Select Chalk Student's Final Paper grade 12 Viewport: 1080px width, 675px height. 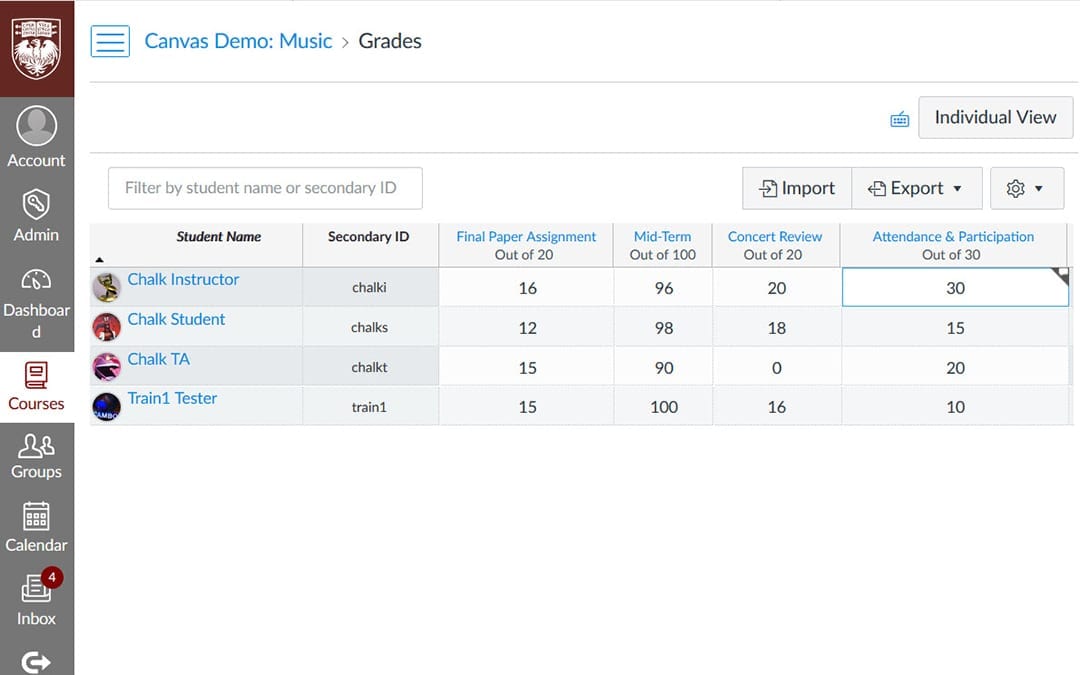tap(526, 327)
